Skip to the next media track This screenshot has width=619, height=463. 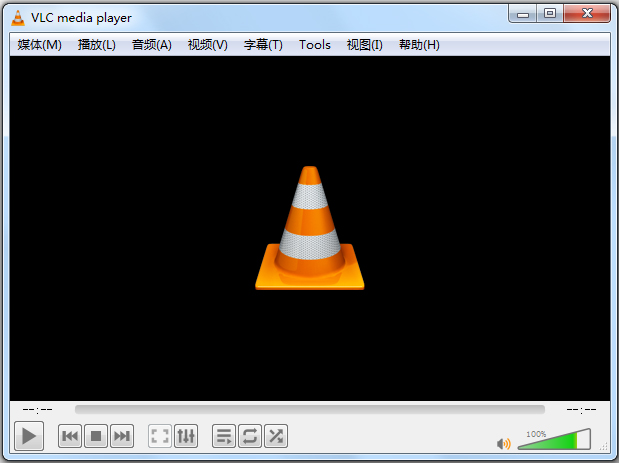coord(122,436)
